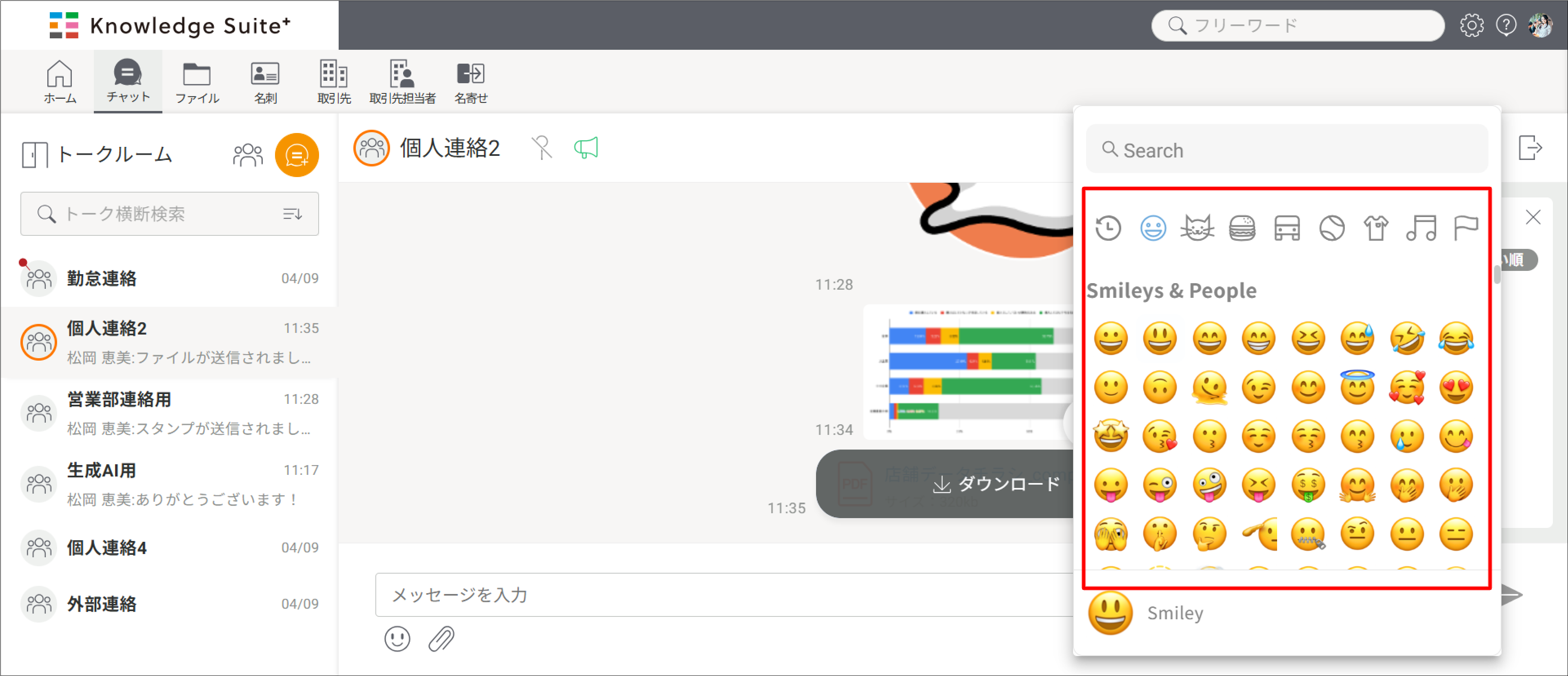Open the 勤怠連絡 talk room
This screenshot has height=676, width=1568.
click(x=169, y=279)
